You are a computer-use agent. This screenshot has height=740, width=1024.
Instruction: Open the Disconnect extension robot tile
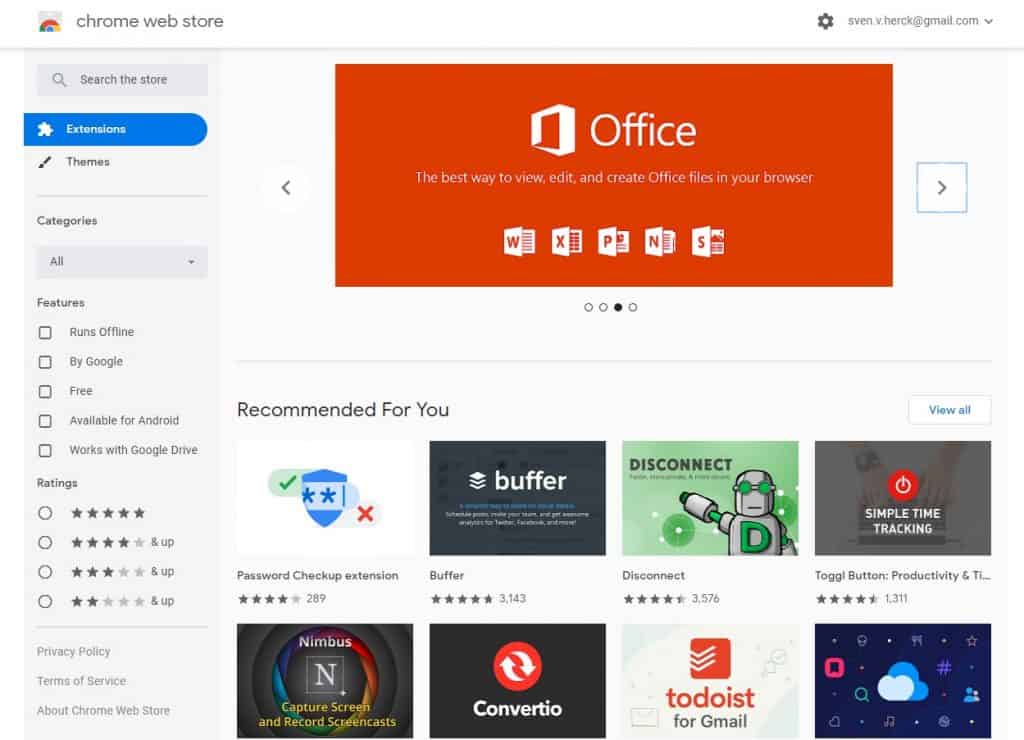(x=710, y=498)
